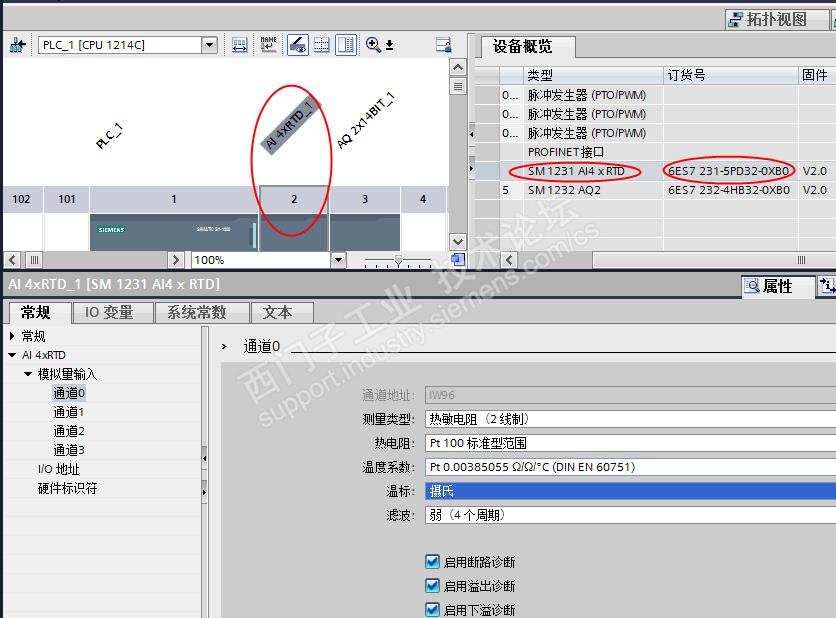Open the 温标 摄氏 dropdown

click(631, 491)
